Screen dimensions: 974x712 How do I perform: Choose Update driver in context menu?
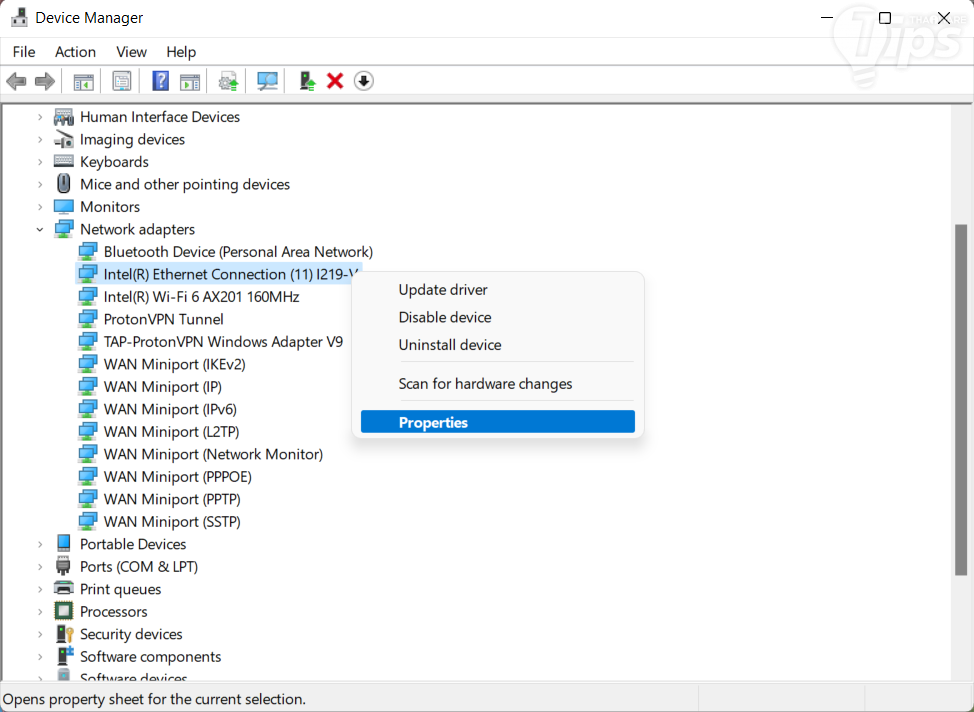tap(498, 290)
